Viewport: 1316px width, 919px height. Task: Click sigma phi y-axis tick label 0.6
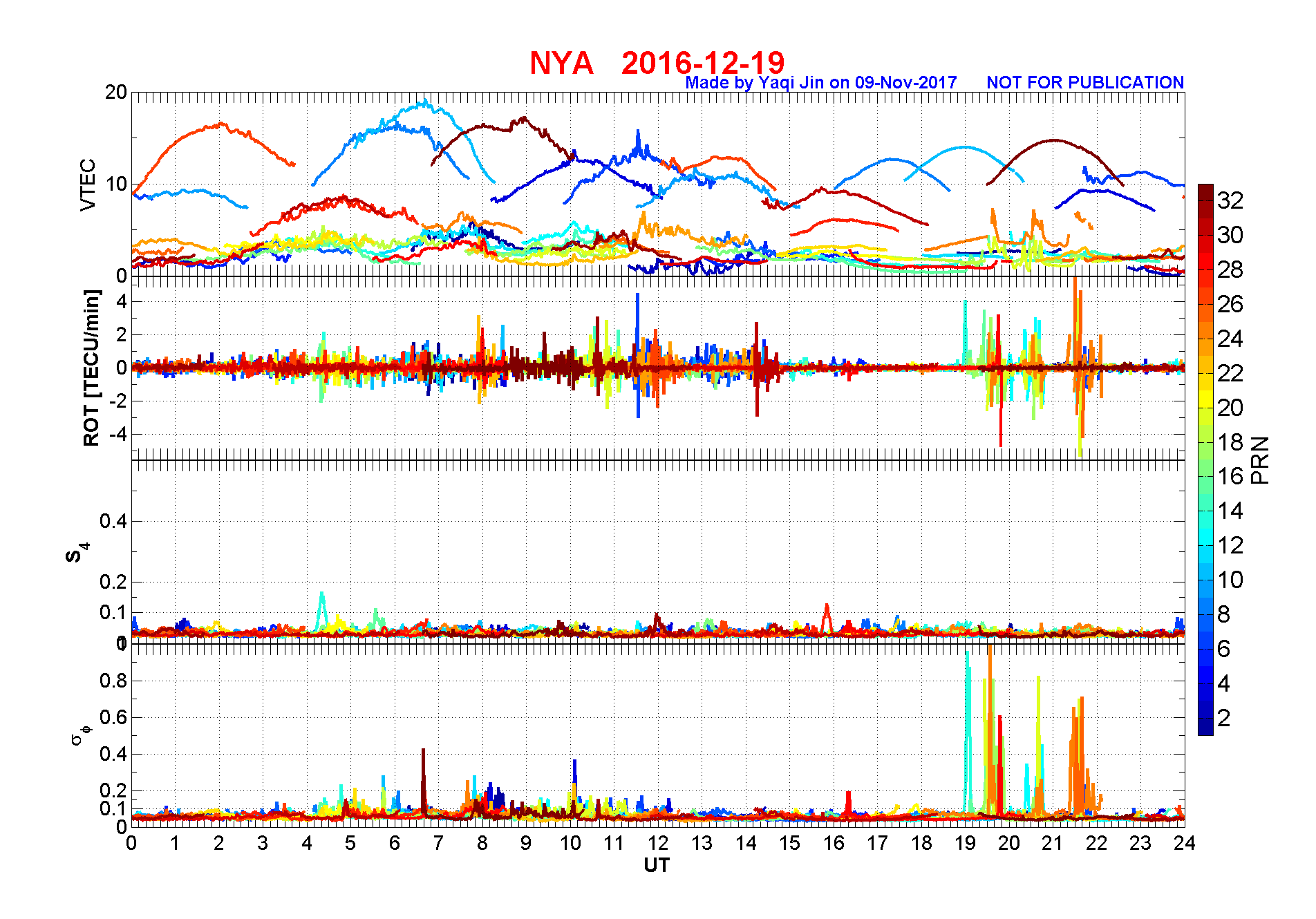click(113, 717)
